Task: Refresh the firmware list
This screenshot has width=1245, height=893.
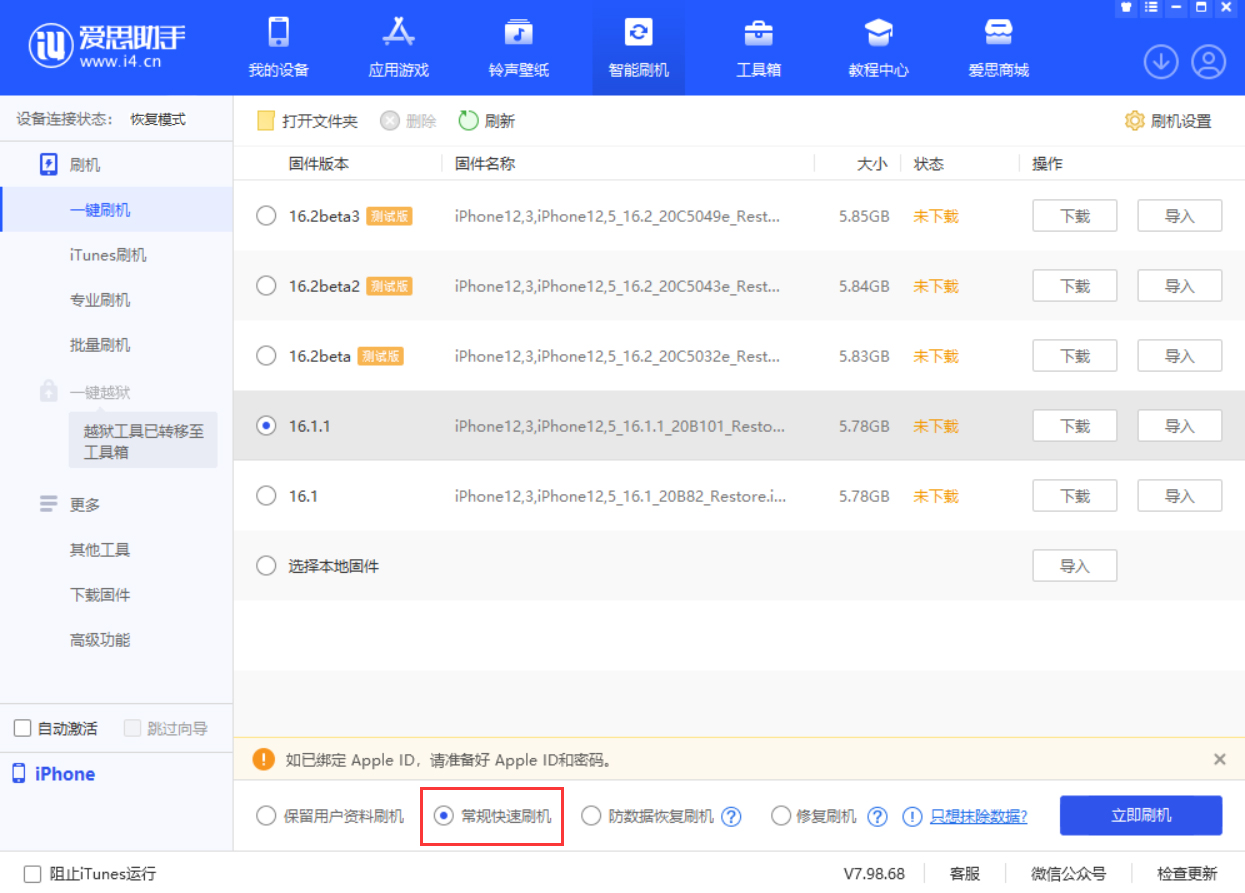Action: (481, 119)
